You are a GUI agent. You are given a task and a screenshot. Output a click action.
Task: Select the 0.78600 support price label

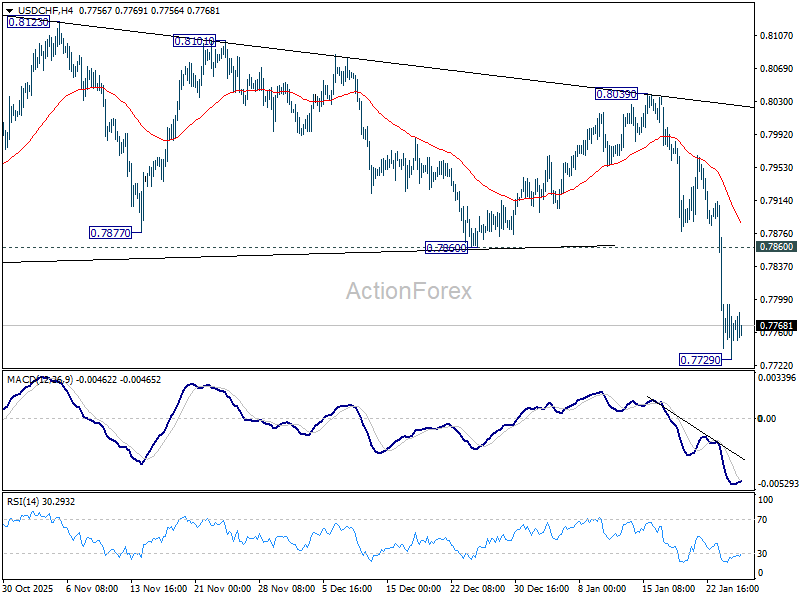(x=446, y=248)
